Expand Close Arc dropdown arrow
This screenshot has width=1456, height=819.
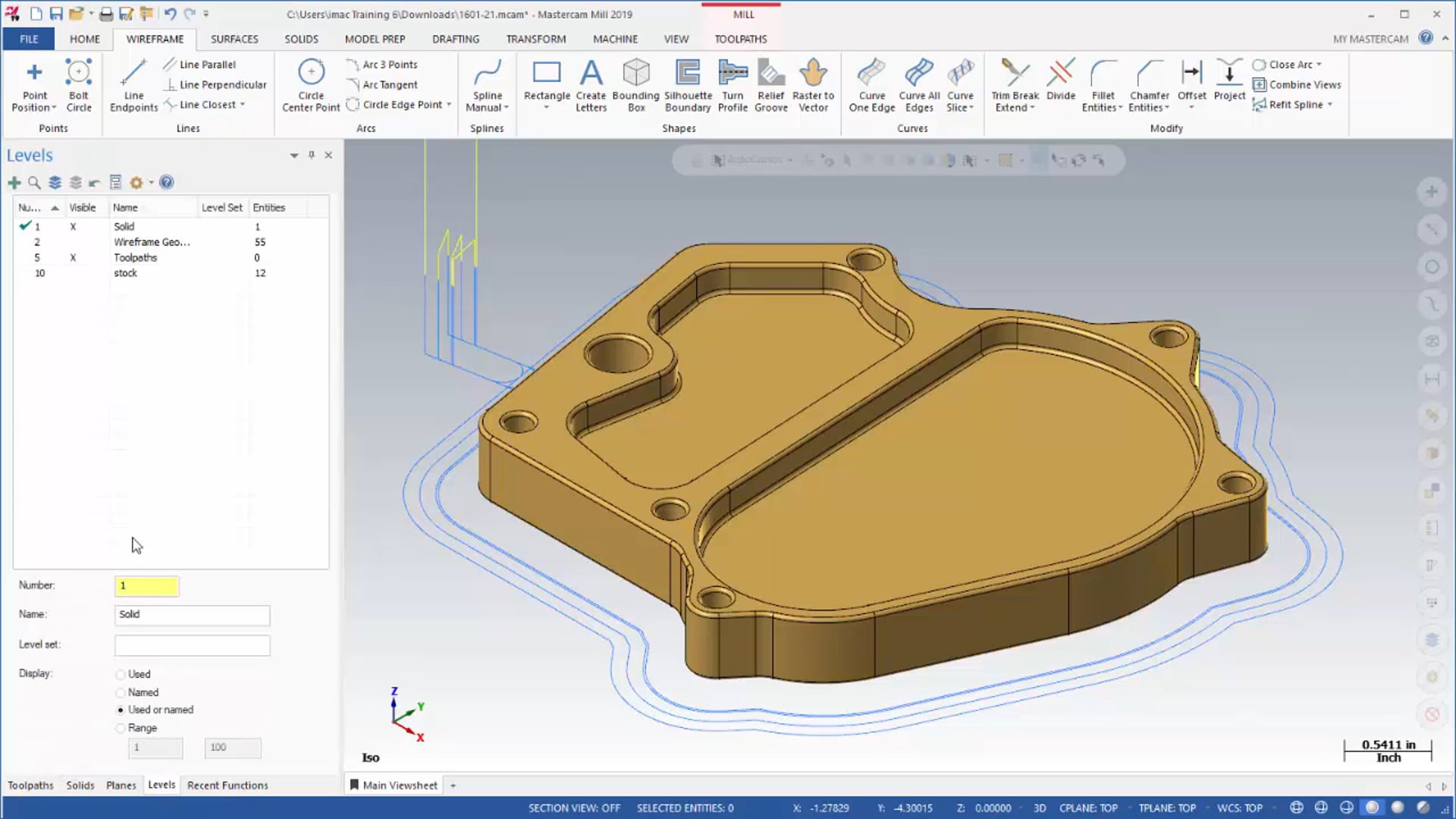(x=1319, y=64)
